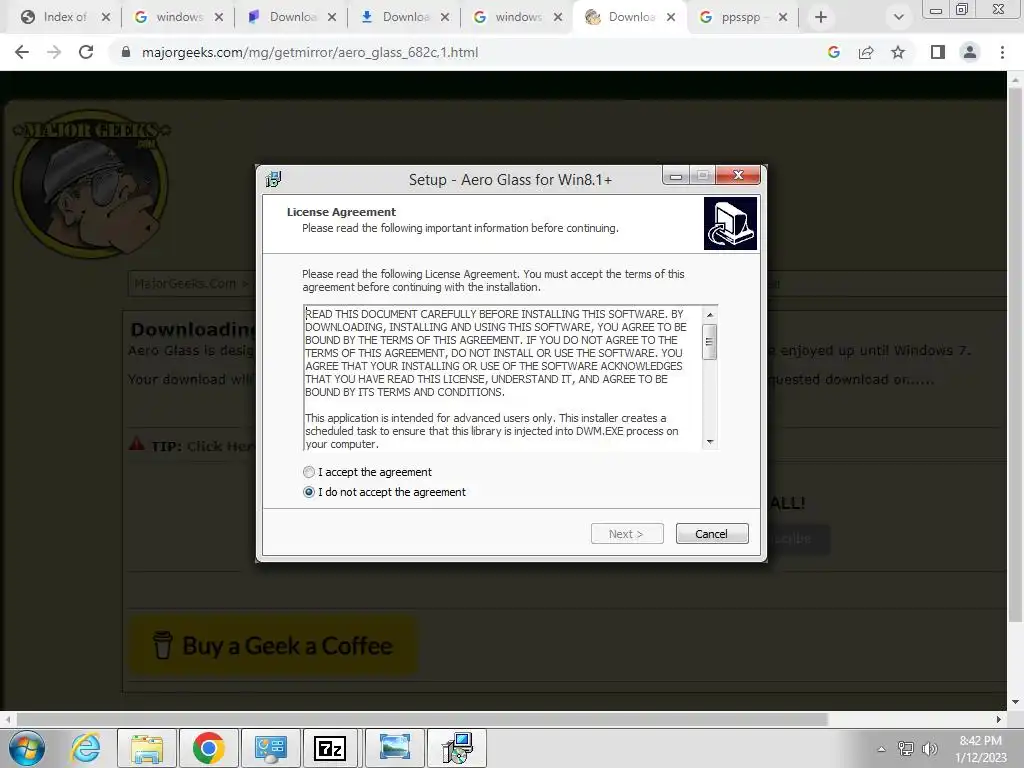The image size is (1024, 768).
Task: Click the setup installer taskbar icon
Action: click(x=456, y=748)
